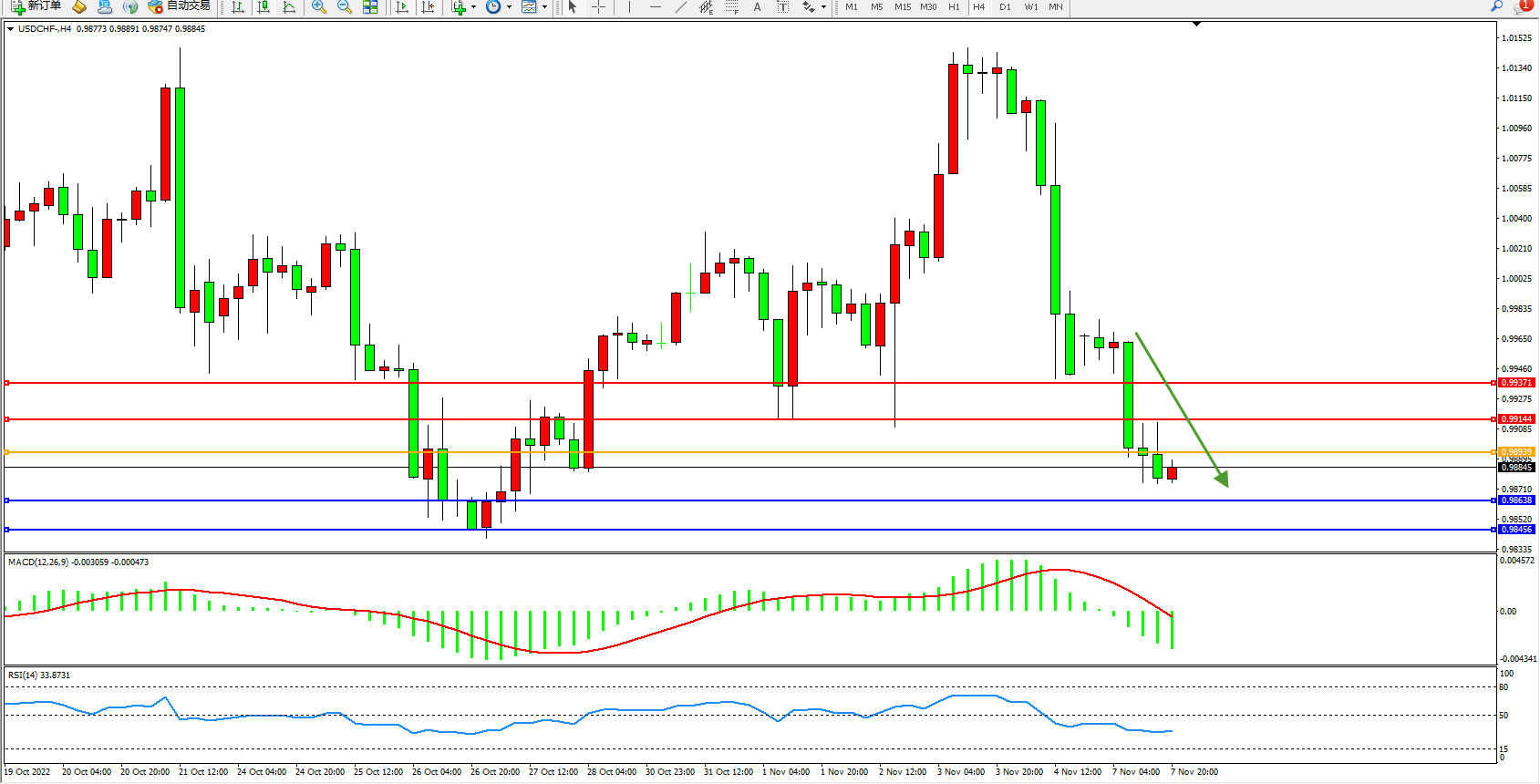Switch to the D1 timeframe
The height and width of the screenshot is (784, 1540).
click(1005, 7)
